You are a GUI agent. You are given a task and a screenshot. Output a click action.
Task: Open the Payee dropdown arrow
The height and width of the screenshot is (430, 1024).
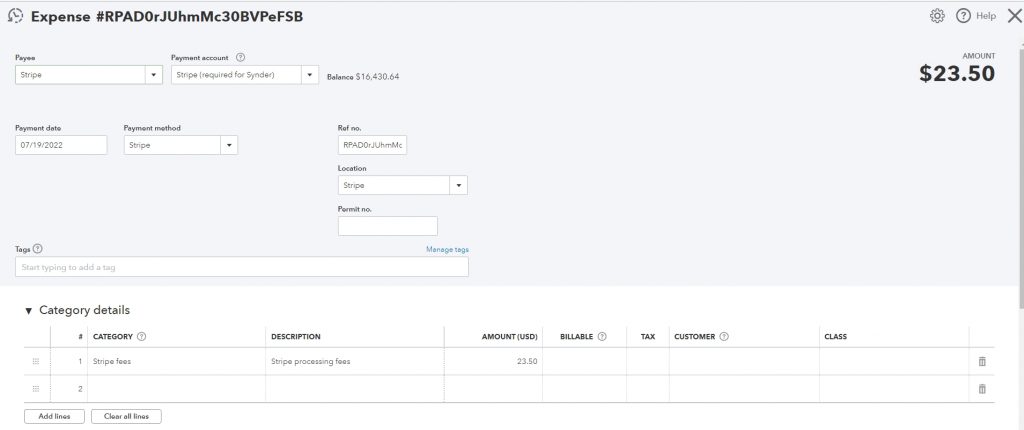click(153, 75)
